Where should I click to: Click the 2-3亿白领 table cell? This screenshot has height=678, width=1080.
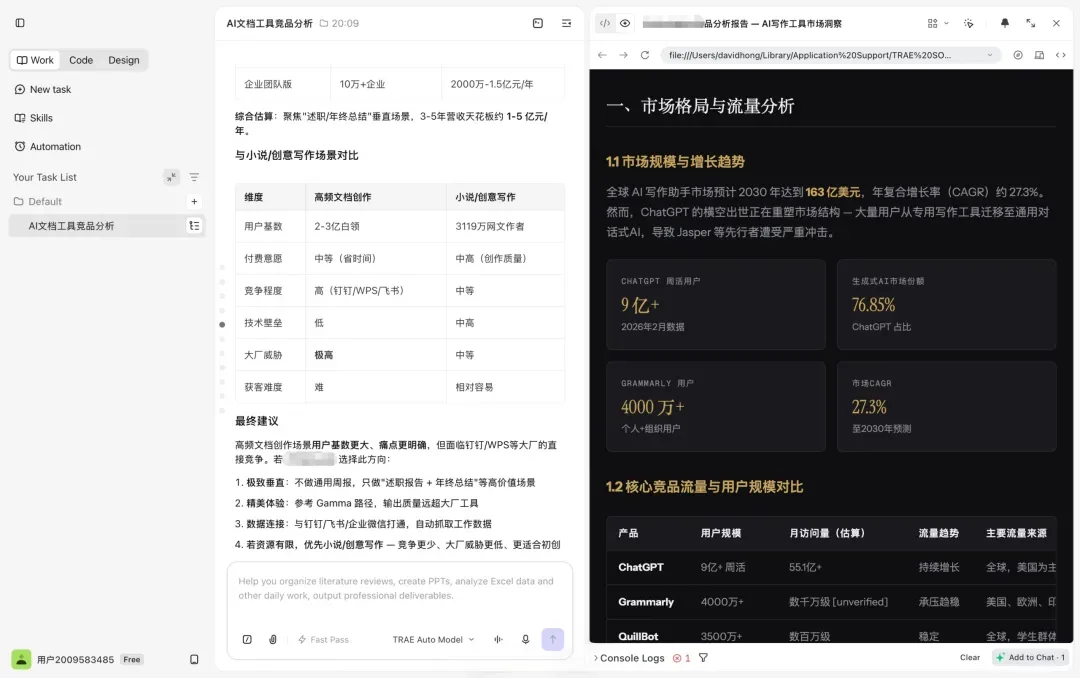[x=375, y=226]
